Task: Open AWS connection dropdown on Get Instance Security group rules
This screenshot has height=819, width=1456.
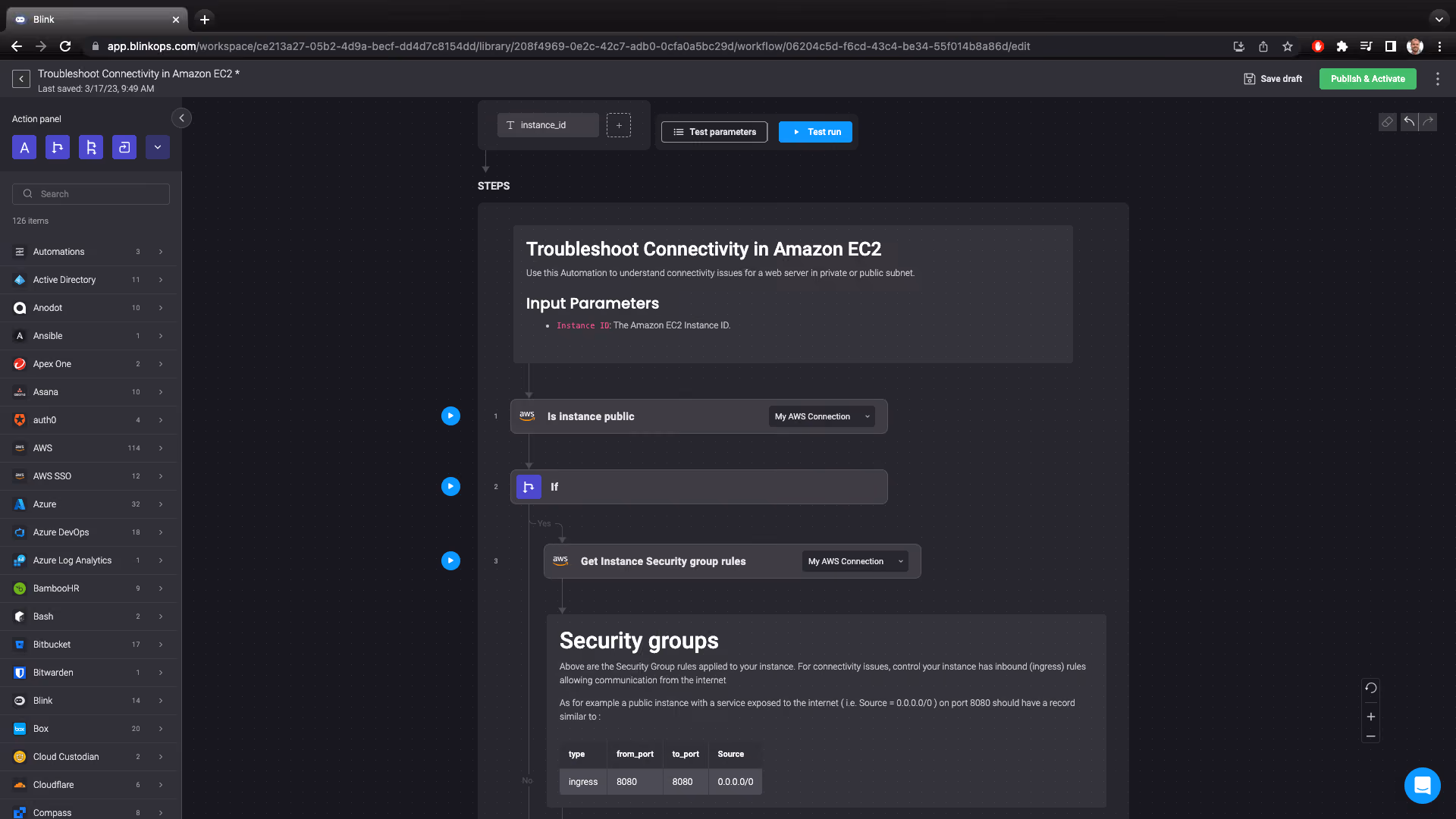Action: coord(855,561)
